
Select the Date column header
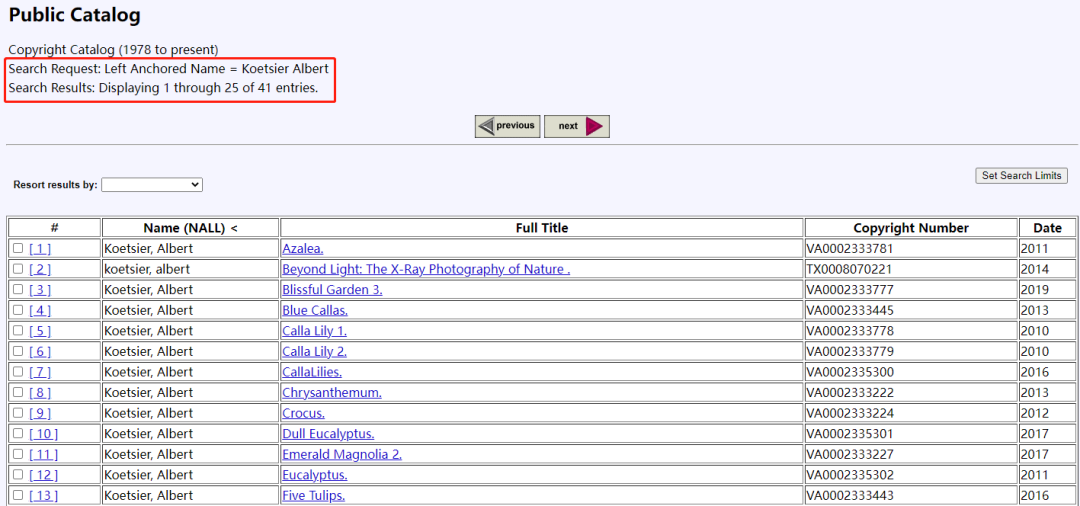(1047, 228)
